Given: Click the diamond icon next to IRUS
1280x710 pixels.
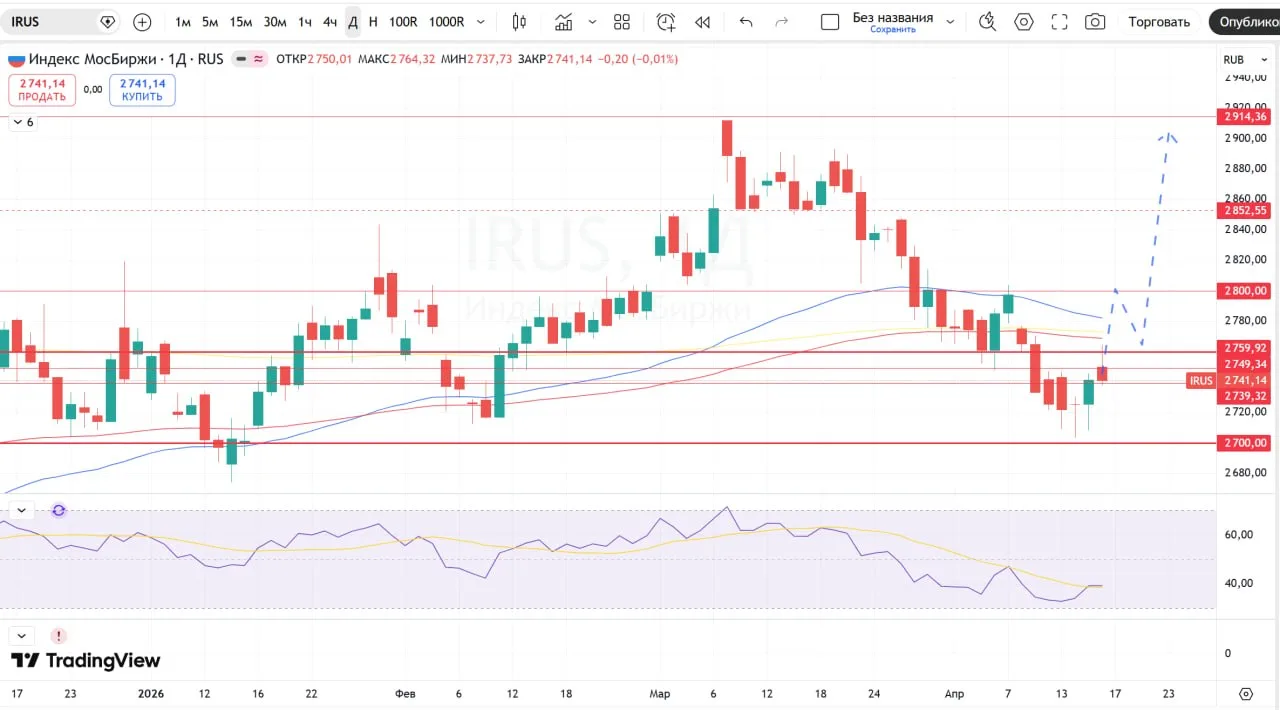Looking at the screenshot, I should [x=108, y=21].
